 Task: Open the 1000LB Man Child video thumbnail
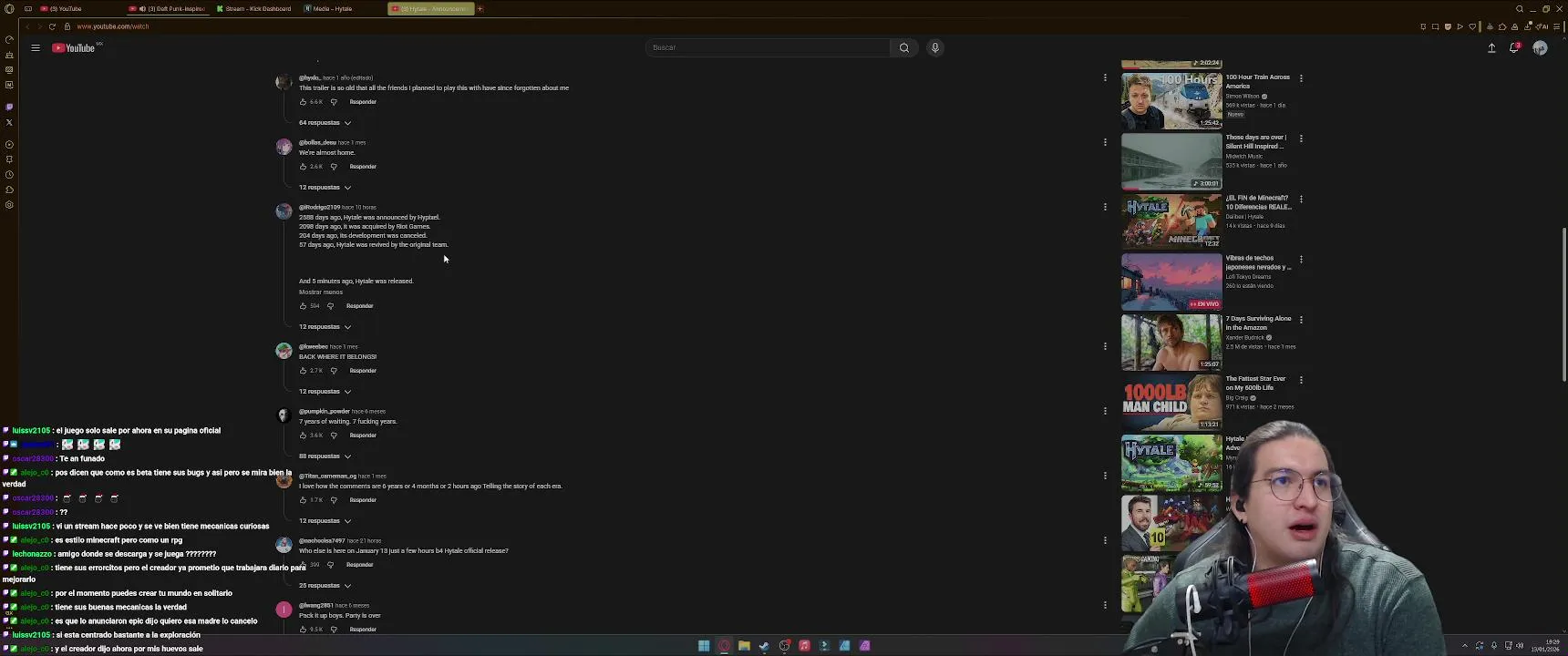[1171, 402]
